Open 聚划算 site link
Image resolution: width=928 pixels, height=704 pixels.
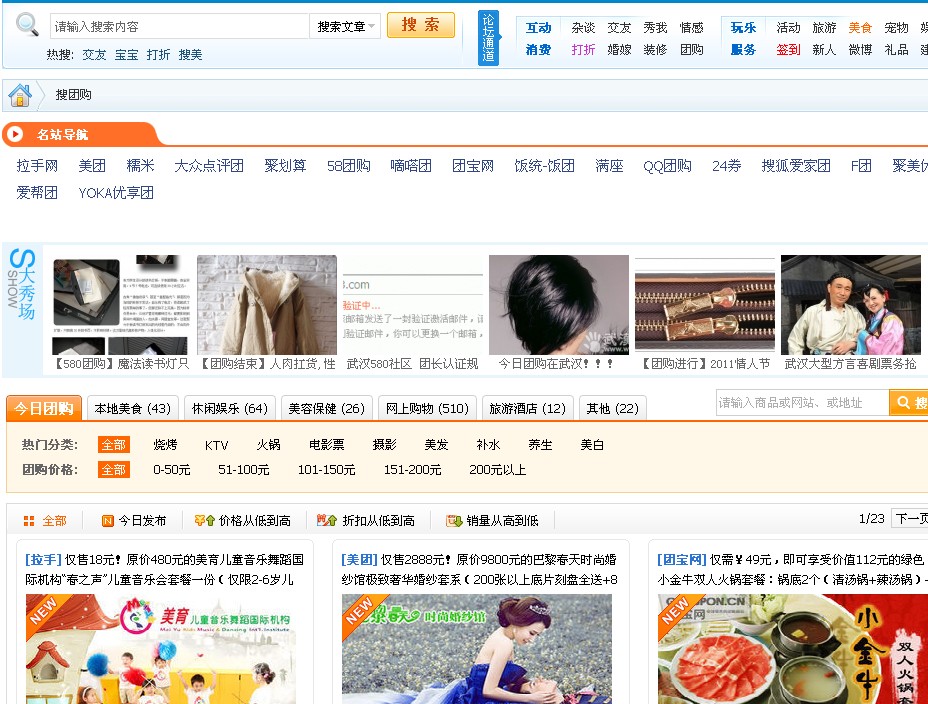tap(285, 166)
